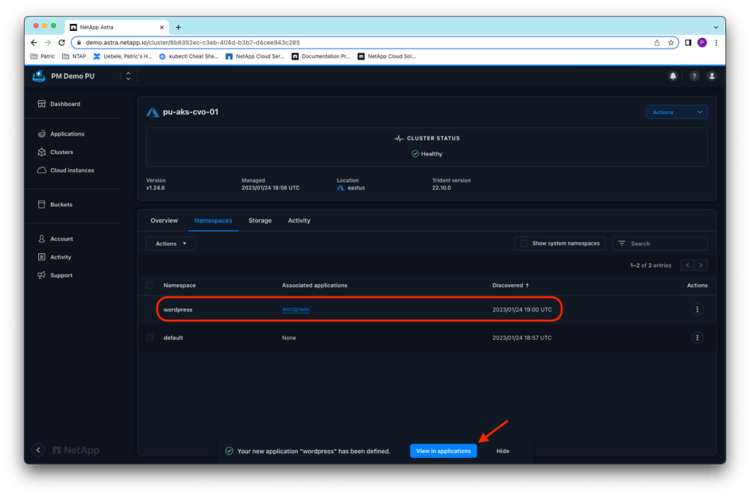Image resolution: width=750 pixels, height=496 pixels.
Task: Switch to the Overview tab
Action: coord(164,220)
